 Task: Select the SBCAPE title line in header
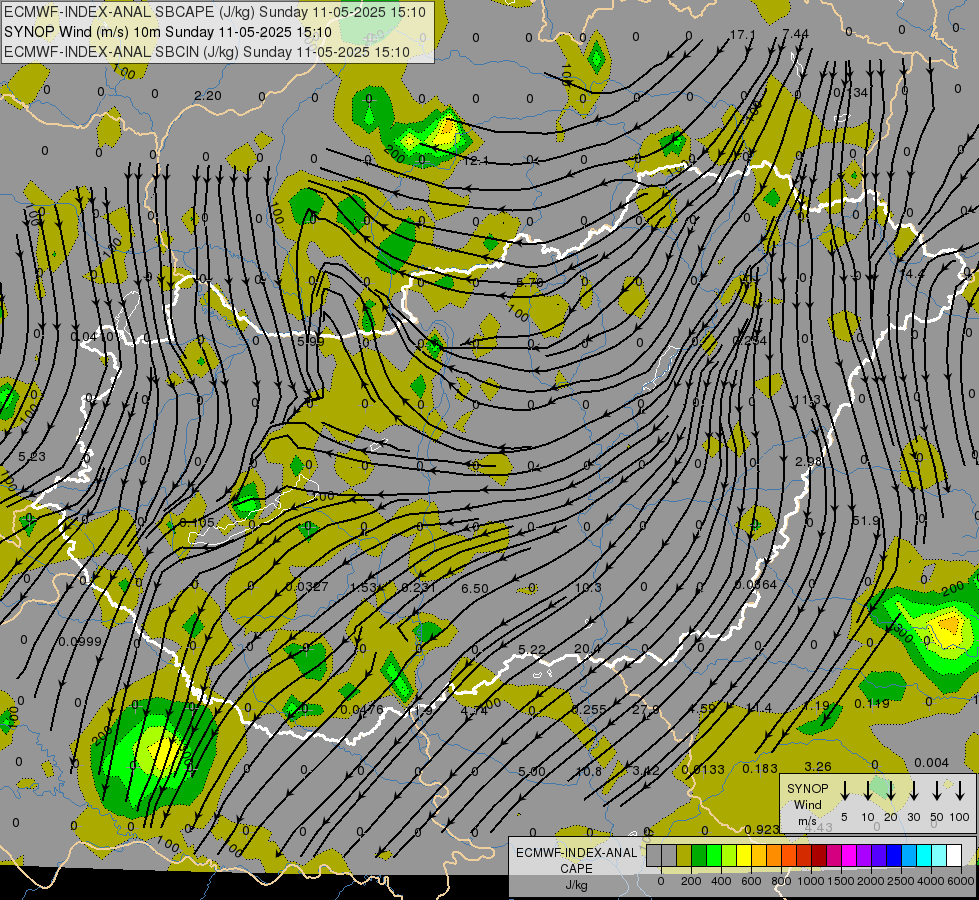(x=215, y=12)
